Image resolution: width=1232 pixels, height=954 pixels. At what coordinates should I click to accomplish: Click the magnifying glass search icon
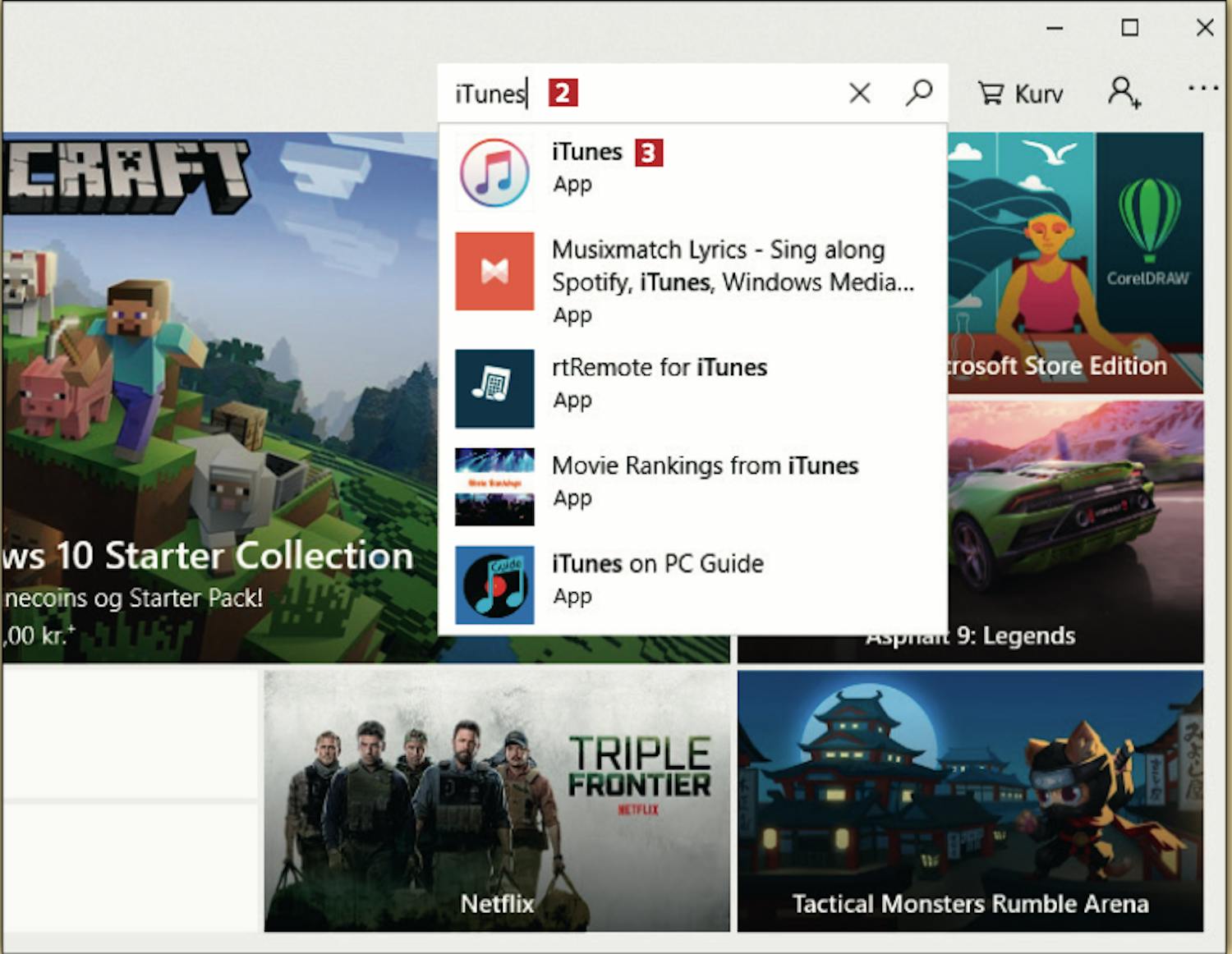pyautogui.click(x=918, y=92)
